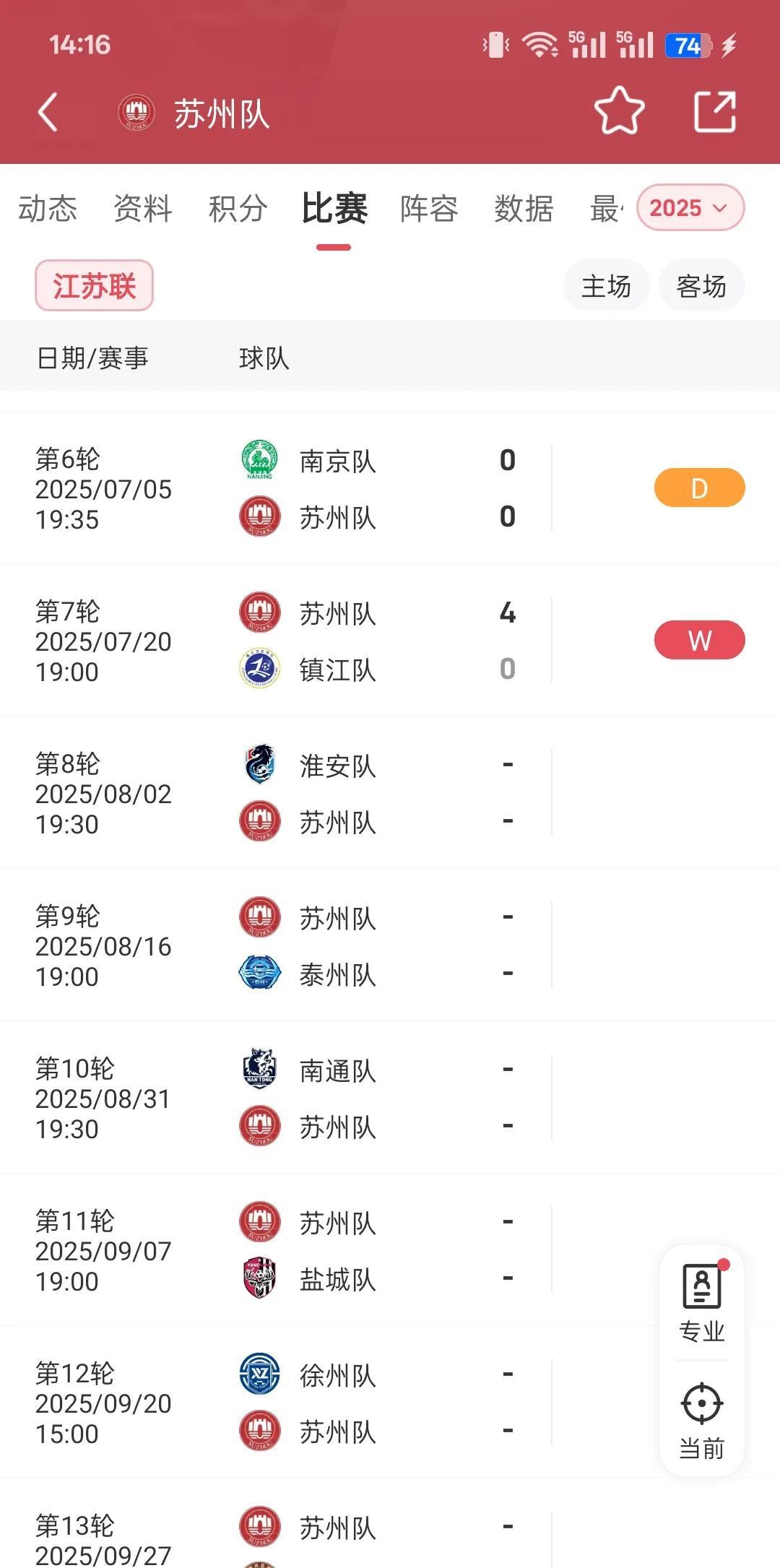Tap the Xuzhou team logo
The image size is (780, 1568).
point(259,1374)
